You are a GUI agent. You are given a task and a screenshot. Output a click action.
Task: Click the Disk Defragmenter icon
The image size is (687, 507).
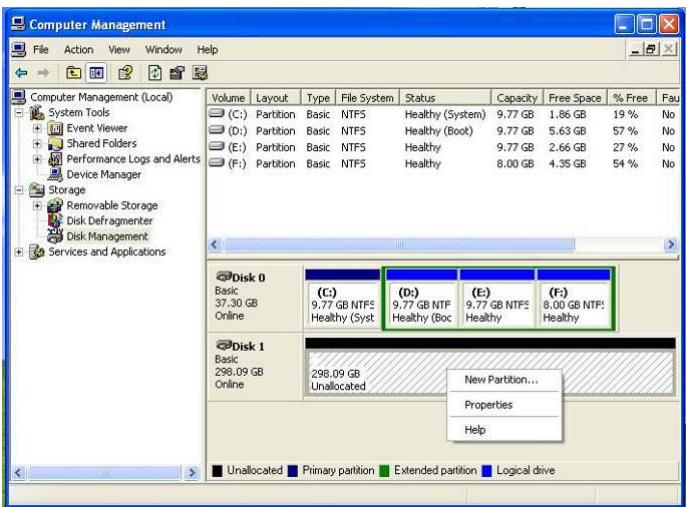[55, 220]
